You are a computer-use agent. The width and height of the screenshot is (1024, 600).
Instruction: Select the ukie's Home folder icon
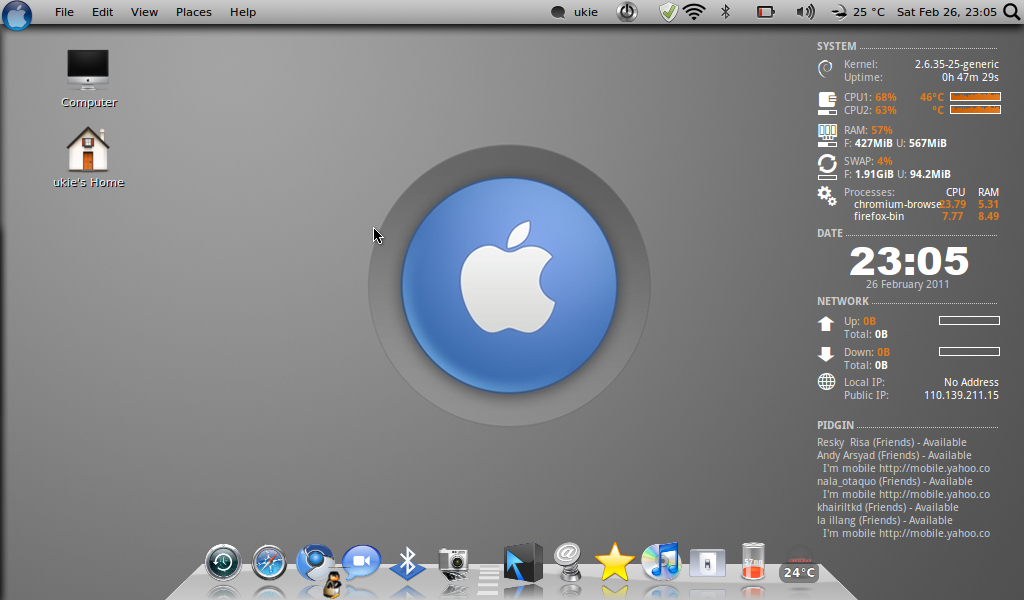click(88, 158)
